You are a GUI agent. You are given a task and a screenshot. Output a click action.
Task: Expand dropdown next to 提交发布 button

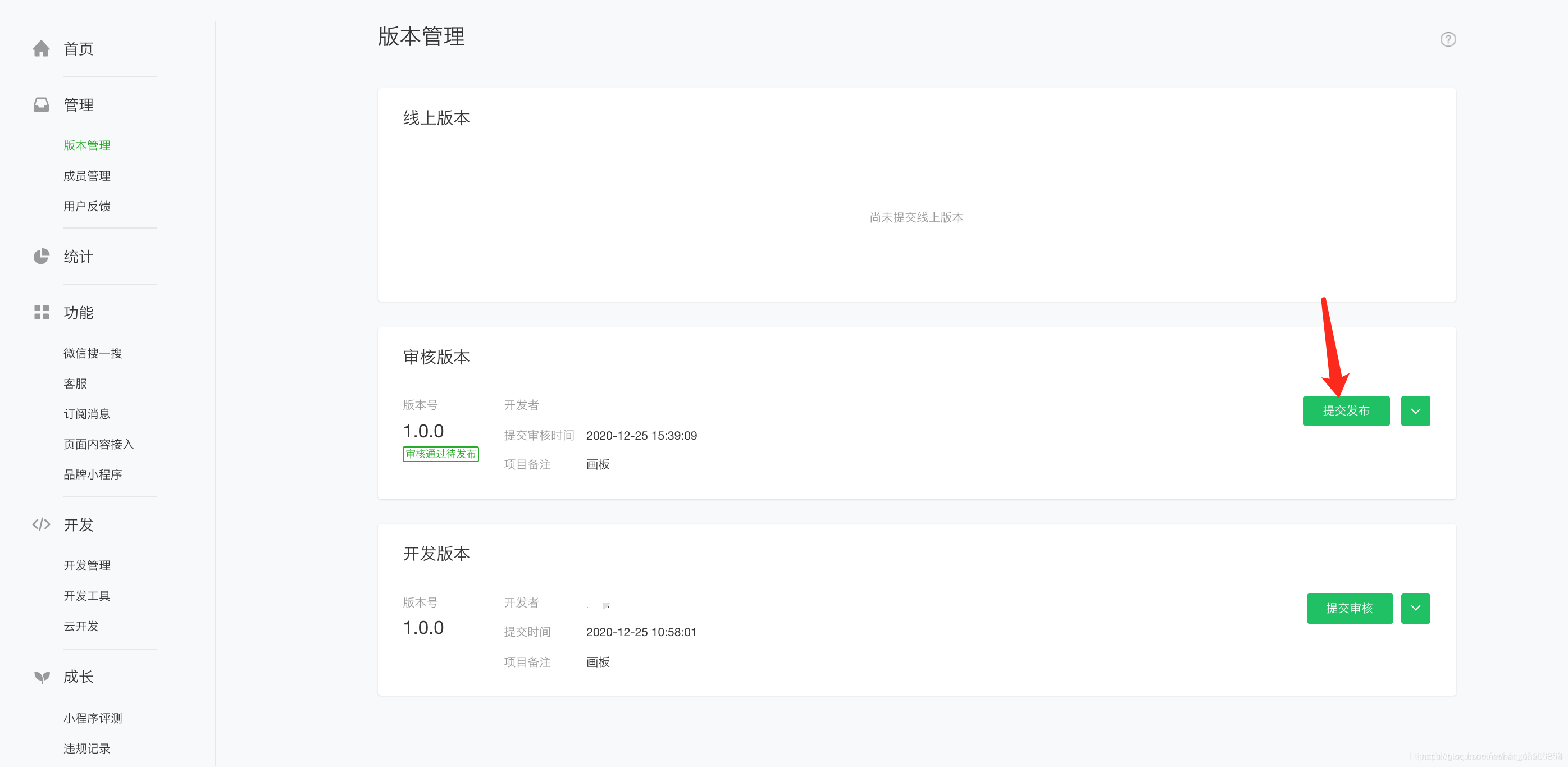1415,411
